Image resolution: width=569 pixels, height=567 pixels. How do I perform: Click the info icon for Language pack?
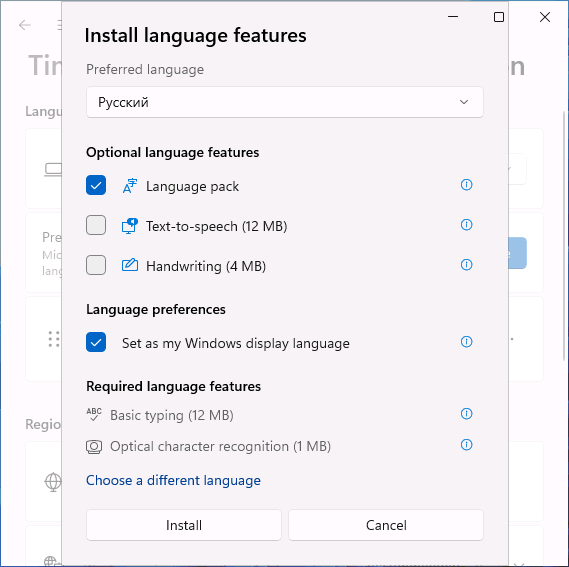point(466,185)
